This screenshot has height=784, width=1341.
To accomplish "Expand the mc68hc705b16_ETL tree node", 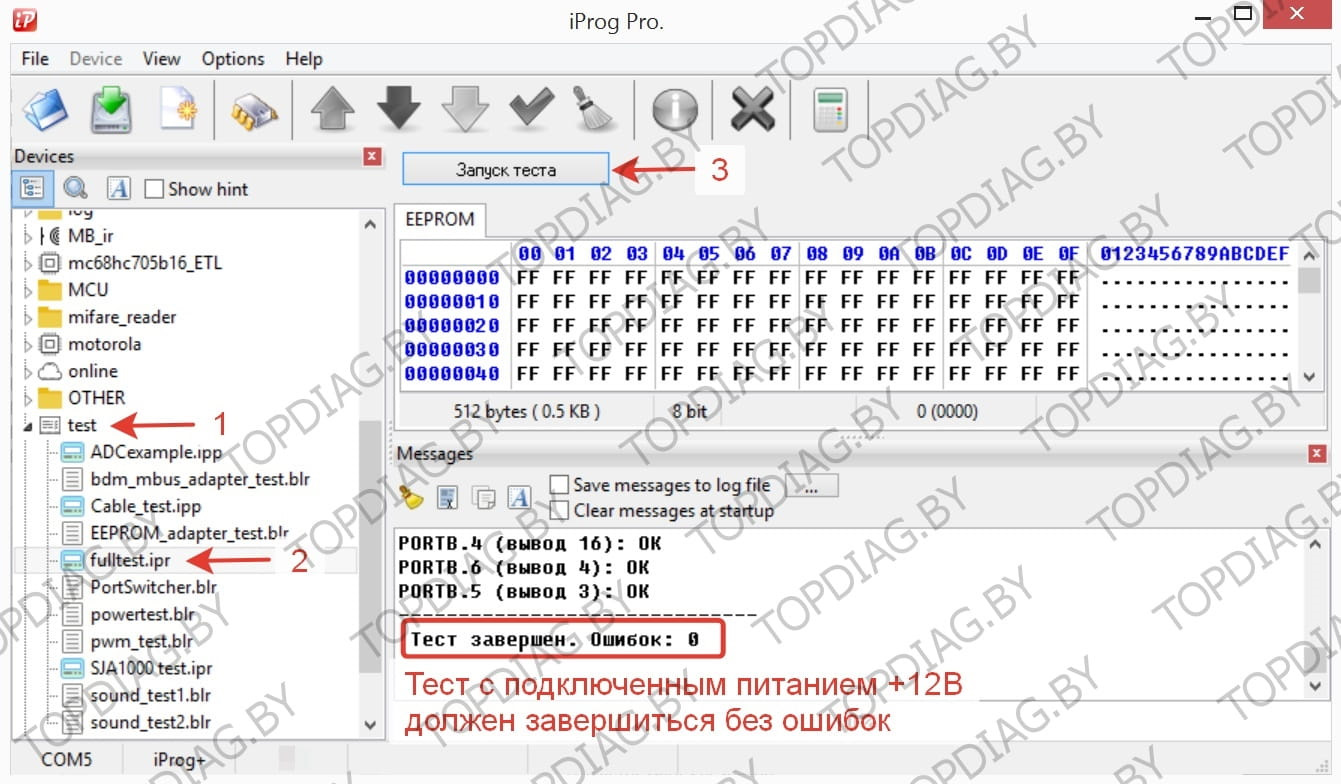I will [x=28, y=263].
